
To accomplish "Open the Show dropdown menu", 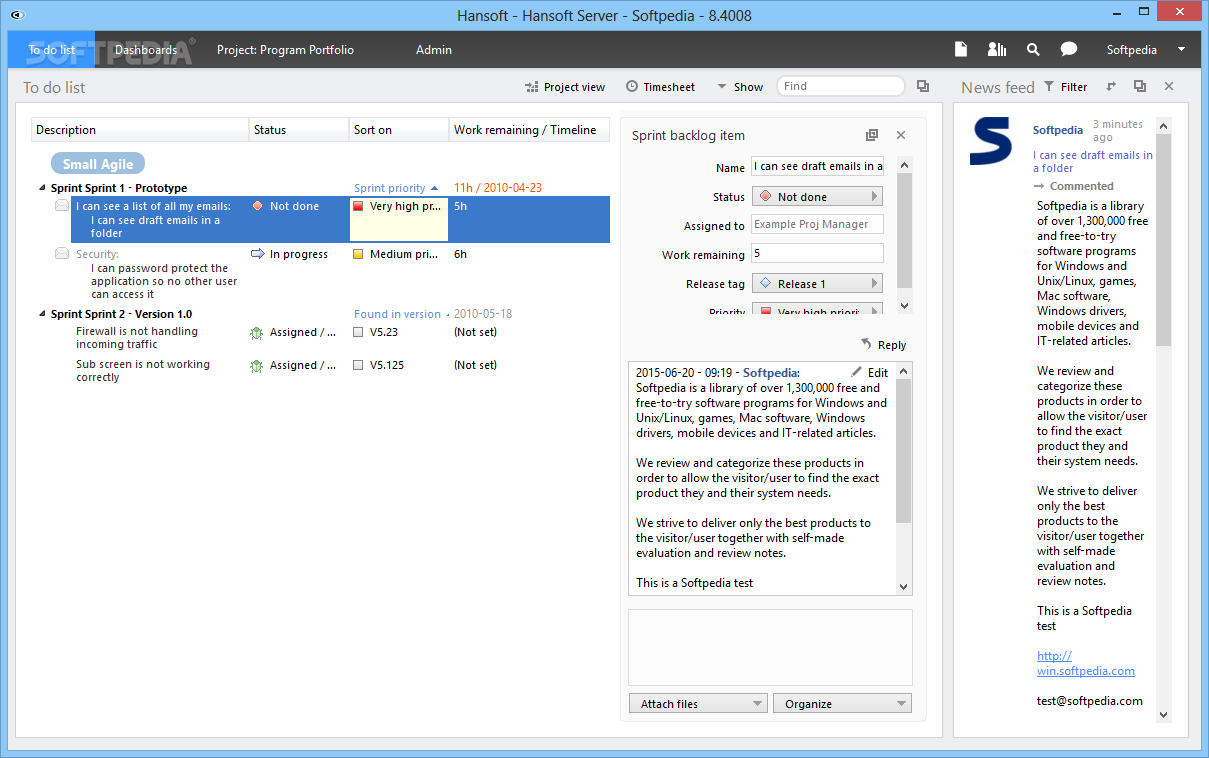I will (x=740, y=87).
